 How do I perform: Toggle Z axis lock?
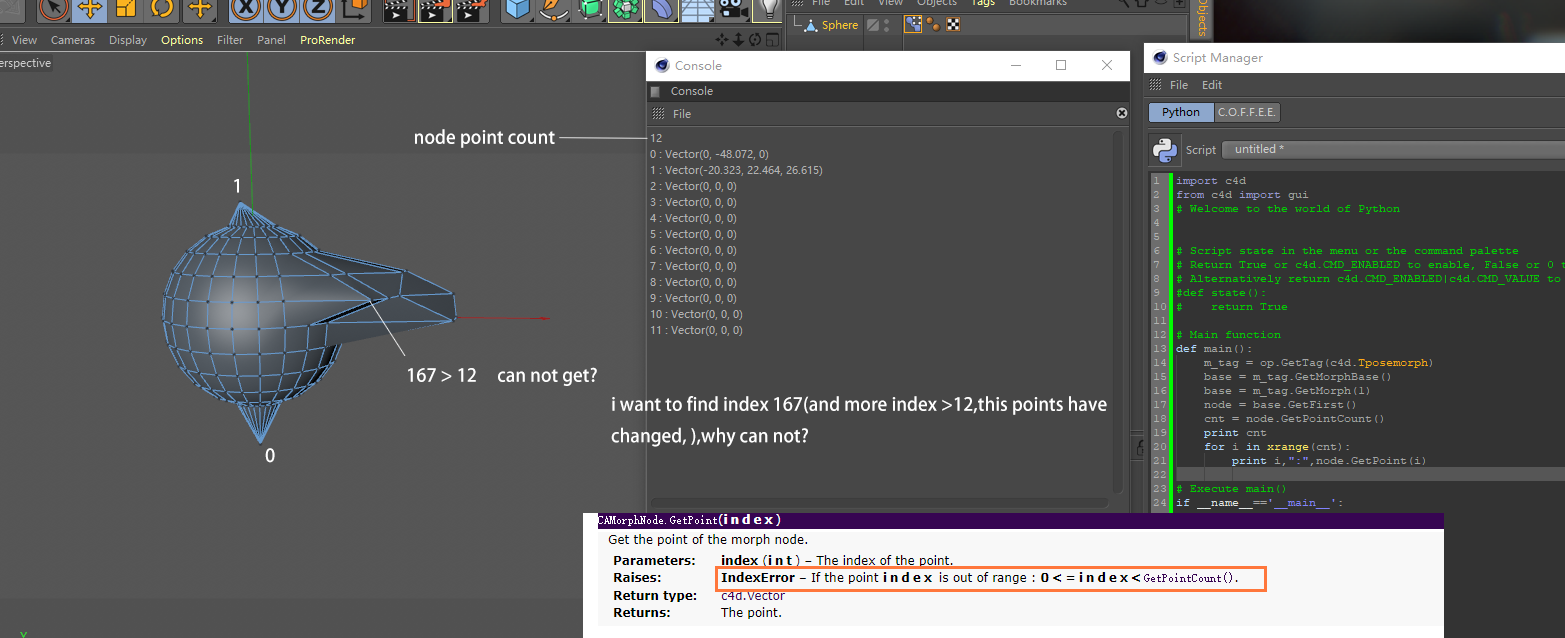click(318, 9)
